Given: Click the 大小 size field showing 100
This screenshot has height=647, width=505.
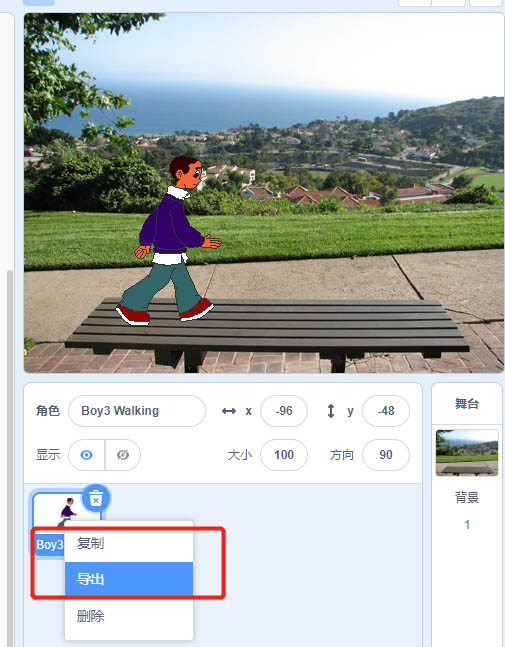Looking at the screenshot, I should tap(284, 455).
